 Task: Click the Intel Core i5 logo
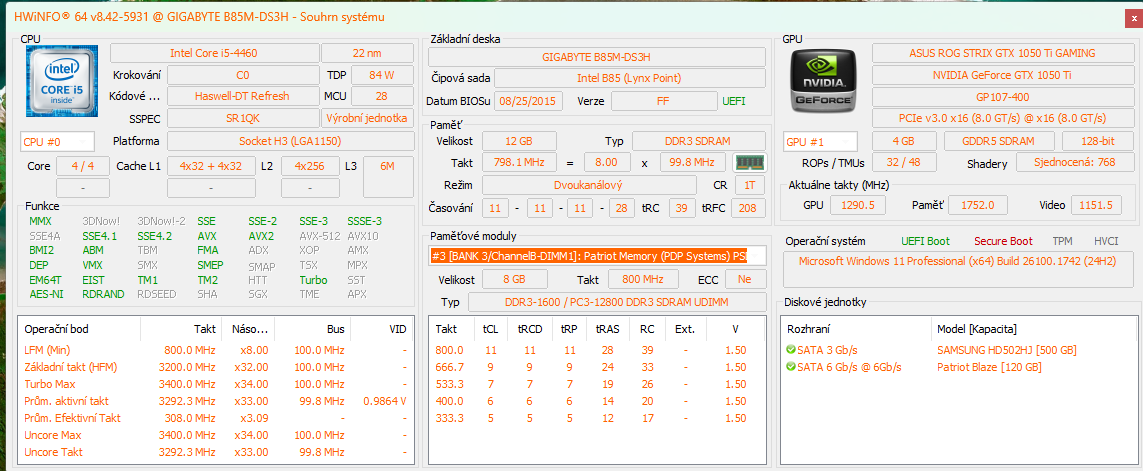click(57, 81)
